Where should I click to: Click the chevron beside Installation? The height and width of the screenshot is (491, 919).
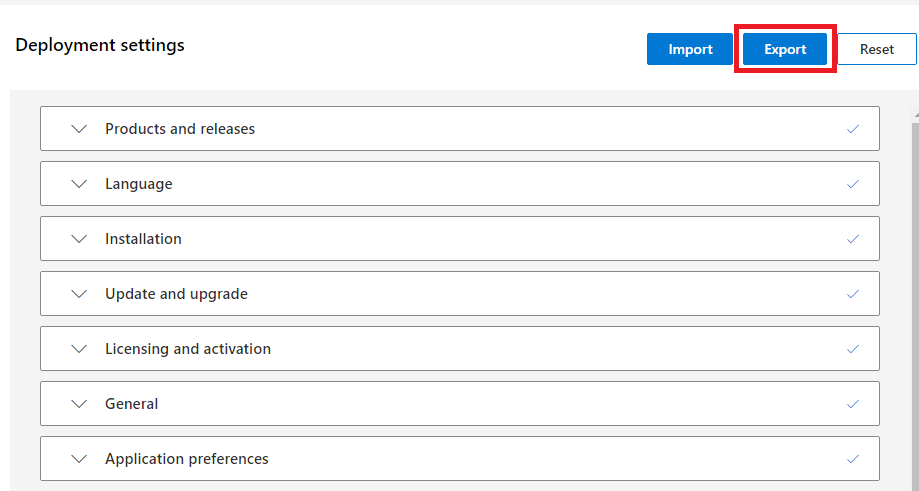pyautogui.click(x=80, y=239)
